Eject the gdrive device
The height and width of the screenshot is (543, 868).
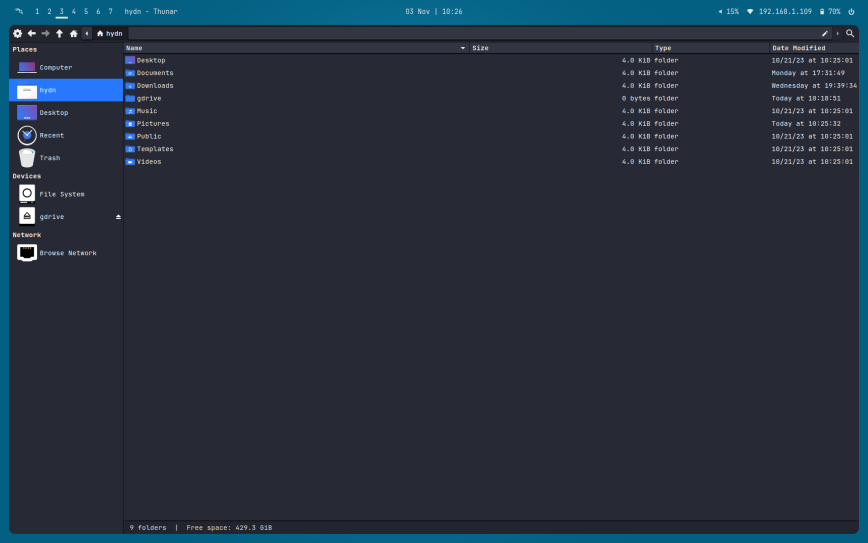pos(118,217)
